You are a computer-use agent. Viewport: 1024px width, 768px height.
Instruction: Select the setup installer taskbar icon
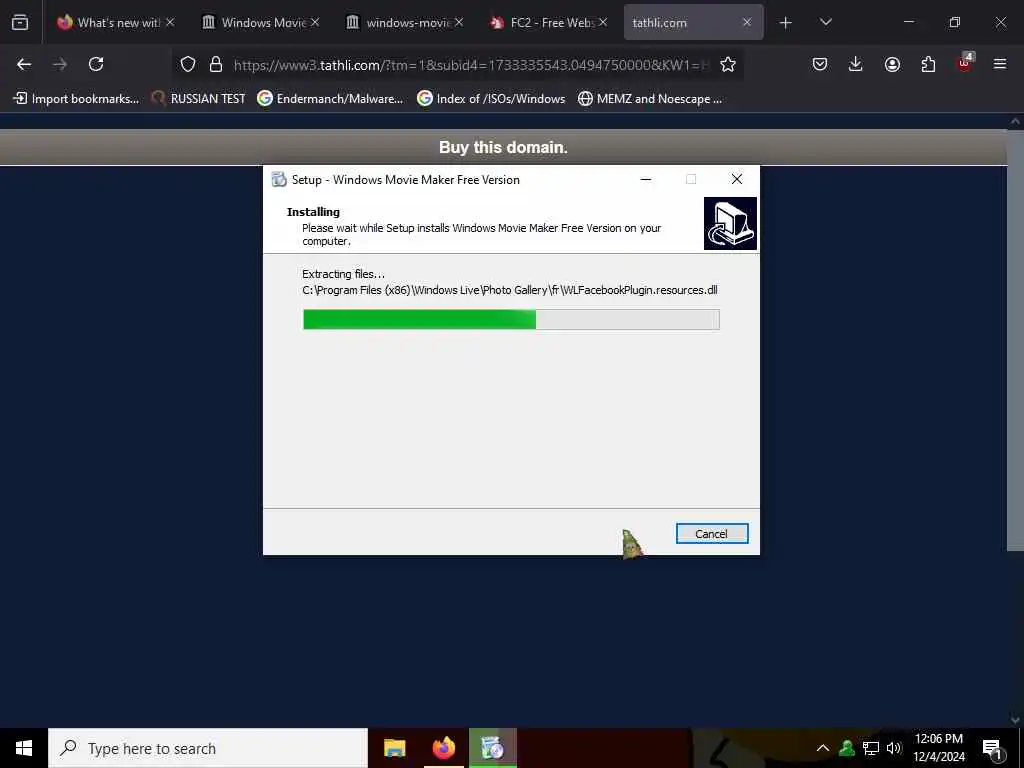click(493, 748)
